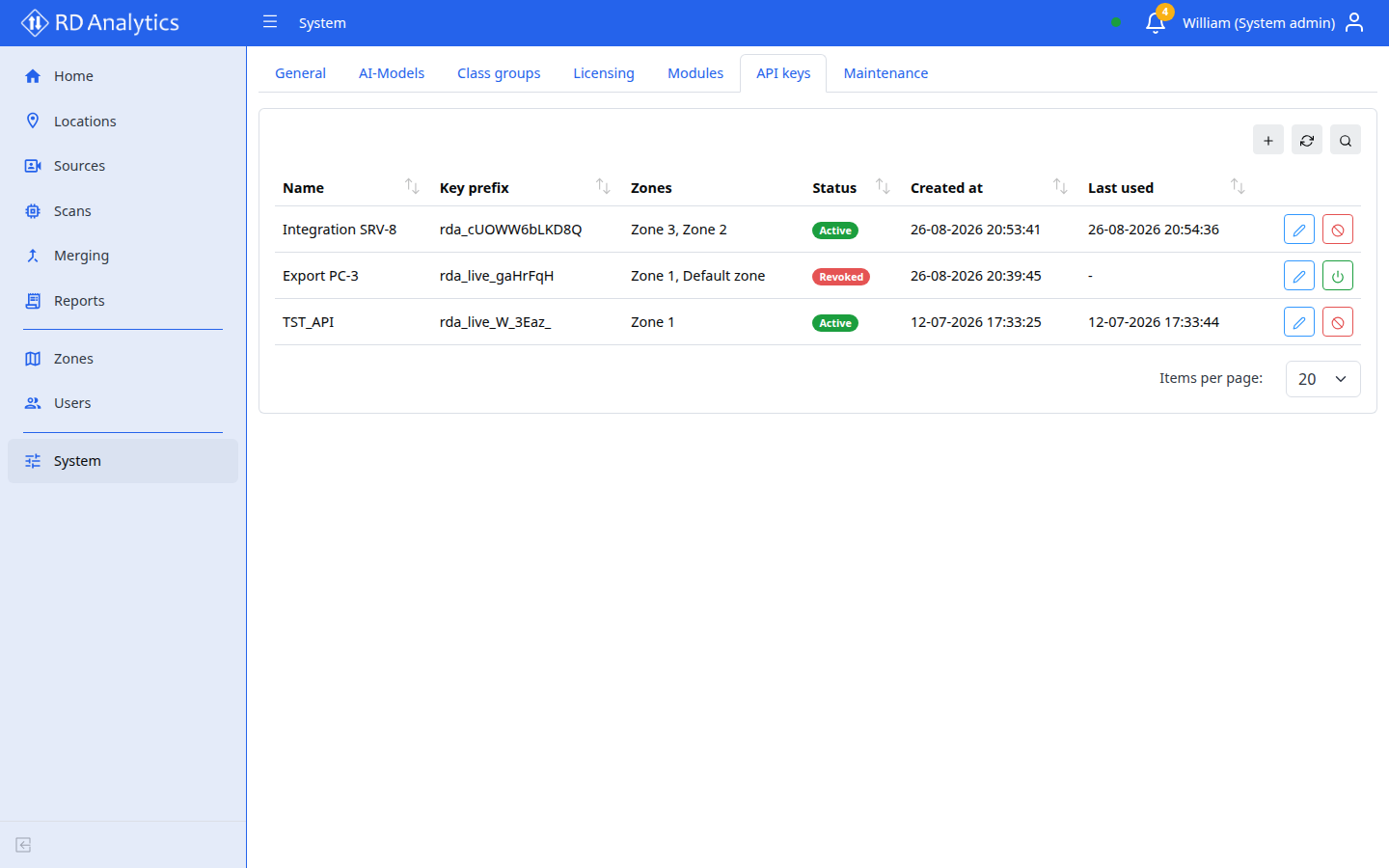Click key prefix rda_live_gaHrFqH
The image size is (1389, 868).
[x=497, y=276]
